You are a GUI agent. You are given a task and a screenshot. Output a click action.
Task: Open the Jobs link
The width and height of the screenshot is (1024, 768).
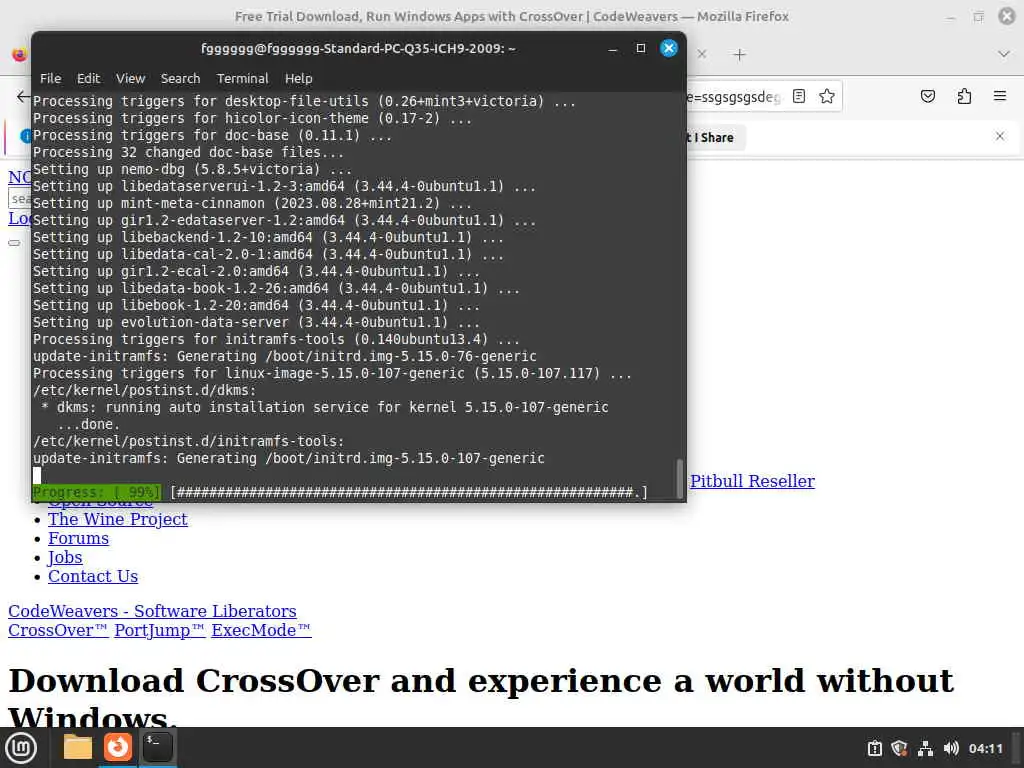coord(65,557)
